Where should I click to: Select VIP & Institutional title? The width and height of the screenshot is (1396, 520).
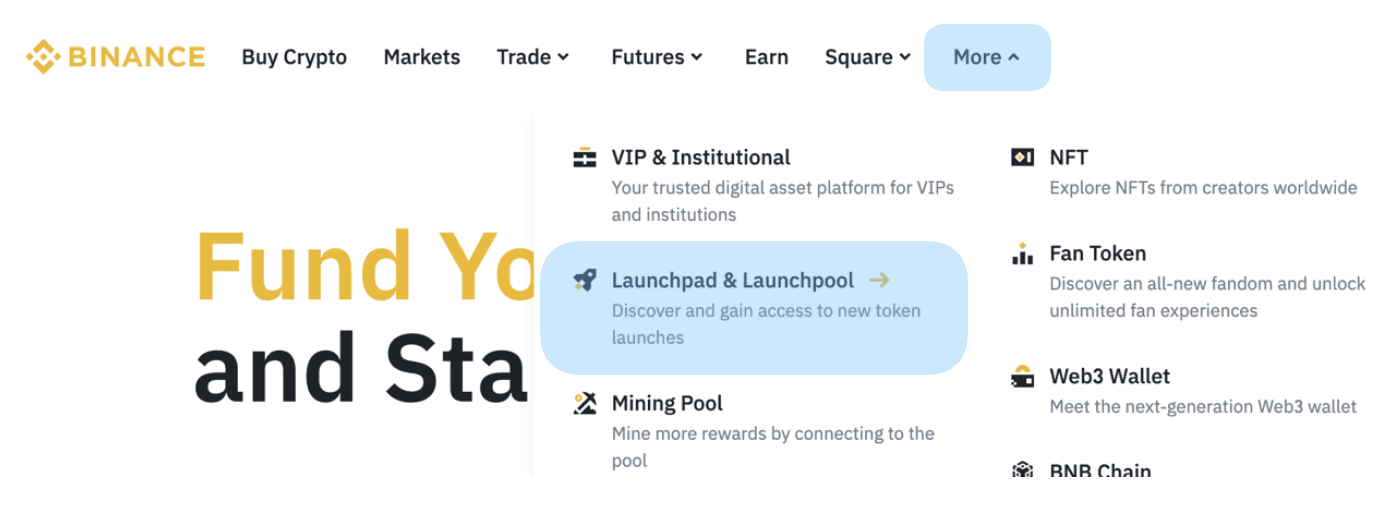click(x=700, y=158)
